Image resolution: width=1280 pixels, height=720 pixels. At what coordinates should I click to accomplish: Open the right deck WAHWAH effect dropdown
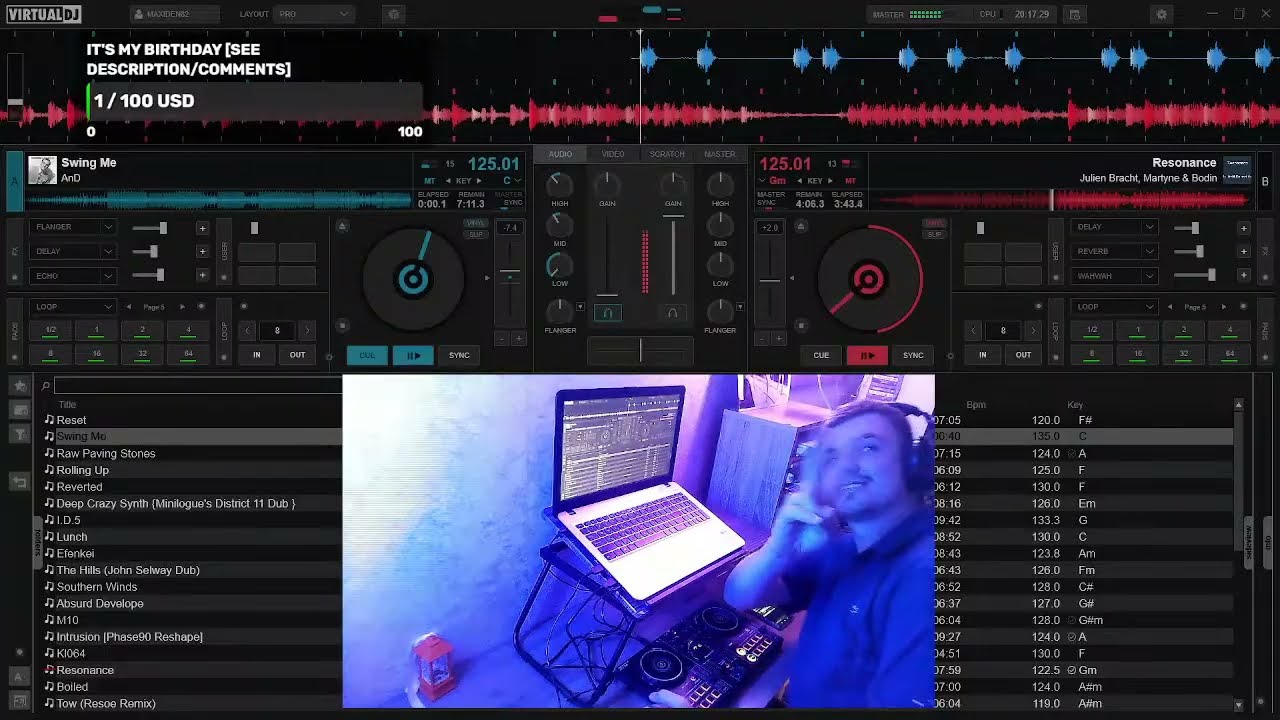(x=1114, y=275)
